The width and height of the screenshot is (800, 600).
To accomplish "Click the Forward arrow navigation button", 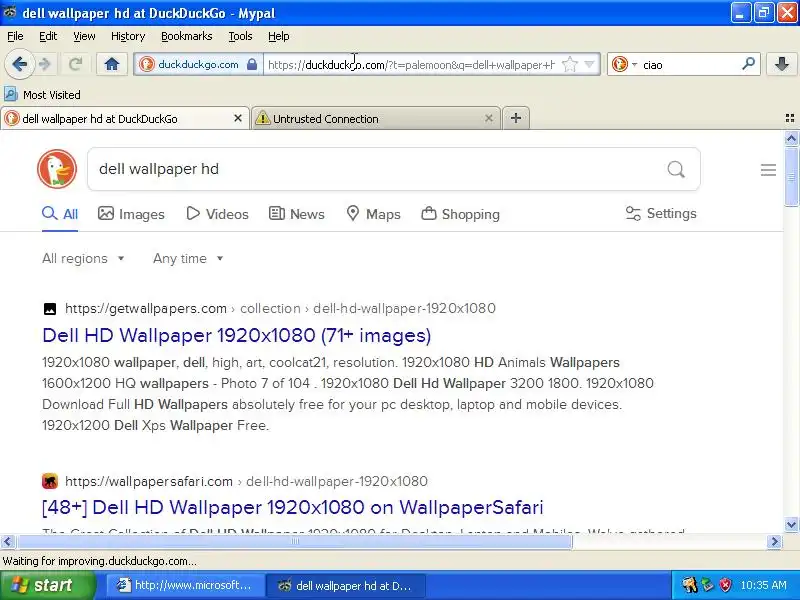I will [45, 64].
